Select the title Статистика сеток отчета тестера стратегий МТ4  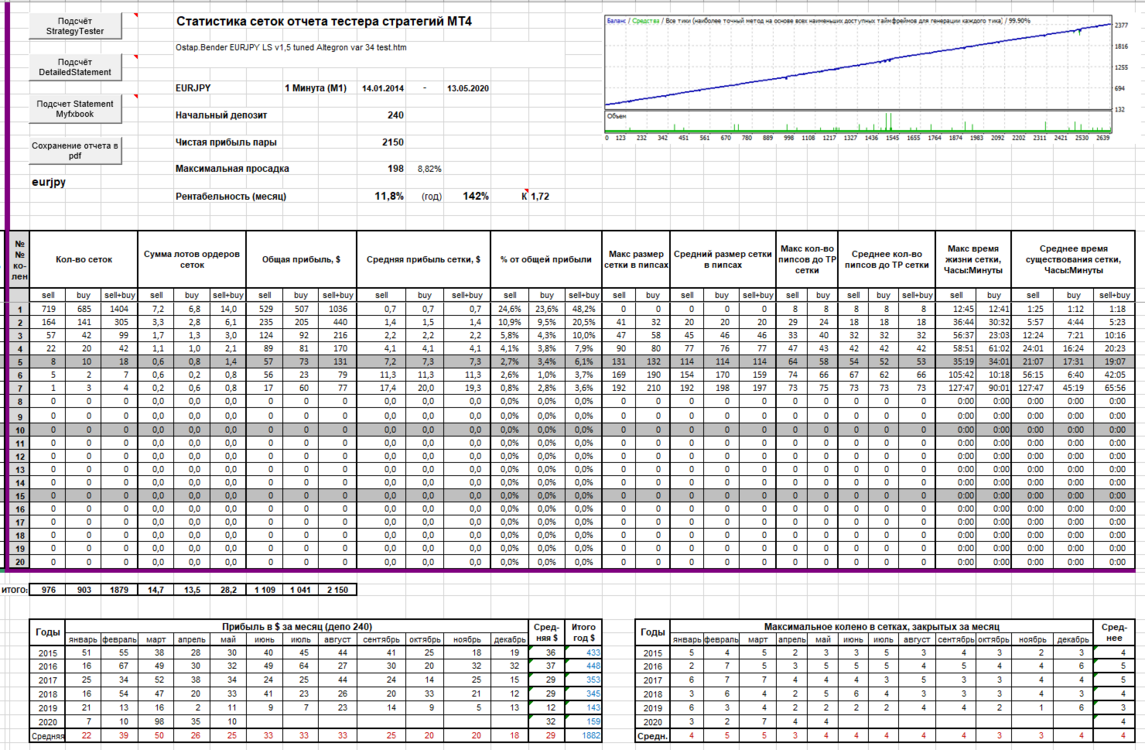pyautogui.click(x=323, y=21)
